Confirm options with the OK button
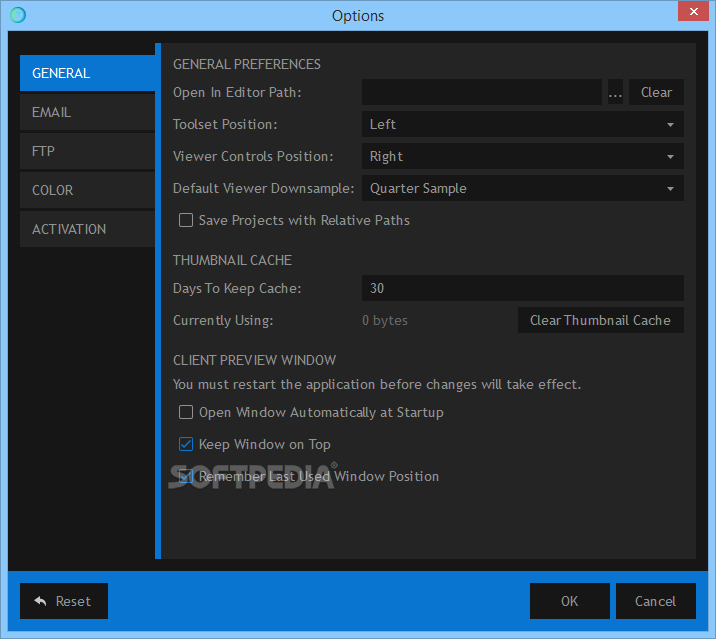Image resolution: width=716 pixels, height=639 pixels. (x=569, y=601)
